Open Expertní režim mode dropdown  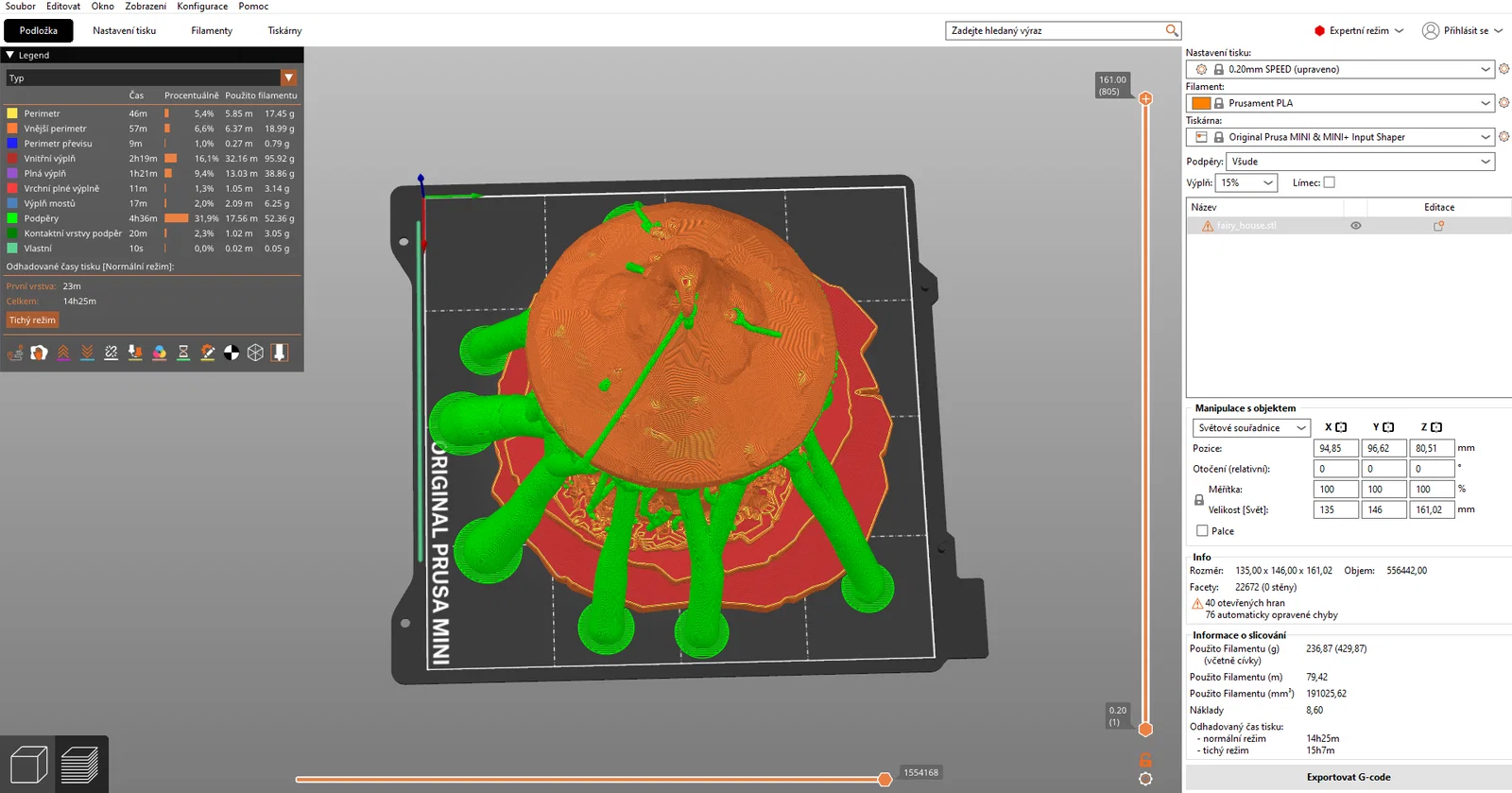click(x=1359, y=31)
